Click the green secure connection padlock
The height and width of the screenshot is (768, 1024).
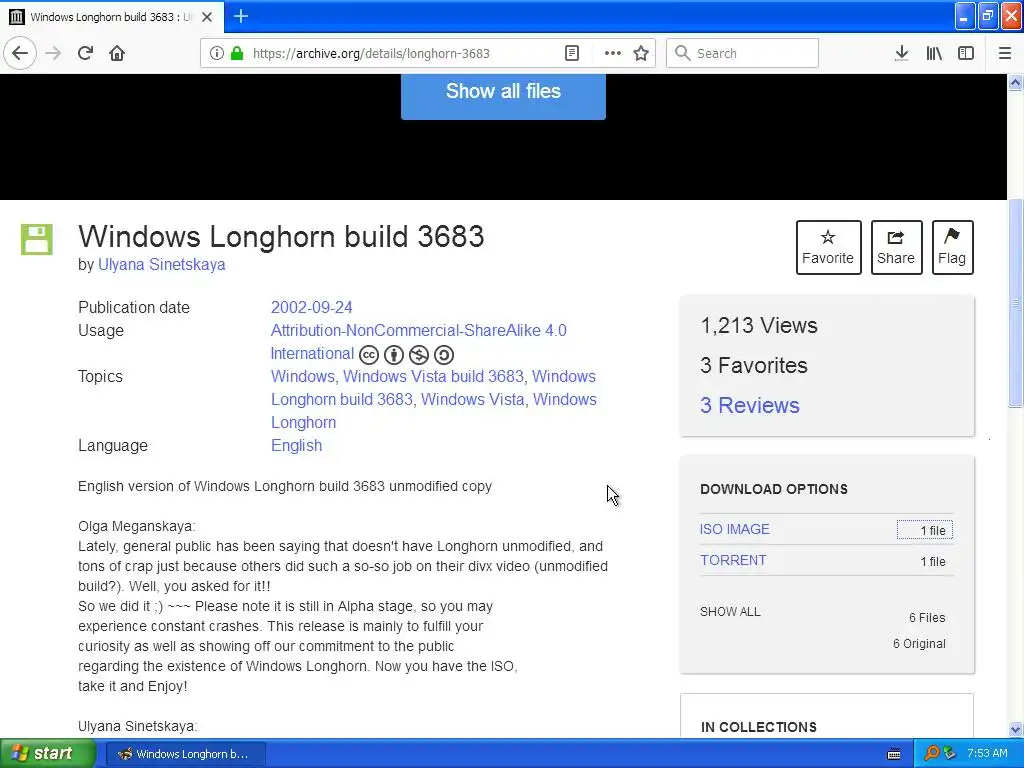click(237, 53)
